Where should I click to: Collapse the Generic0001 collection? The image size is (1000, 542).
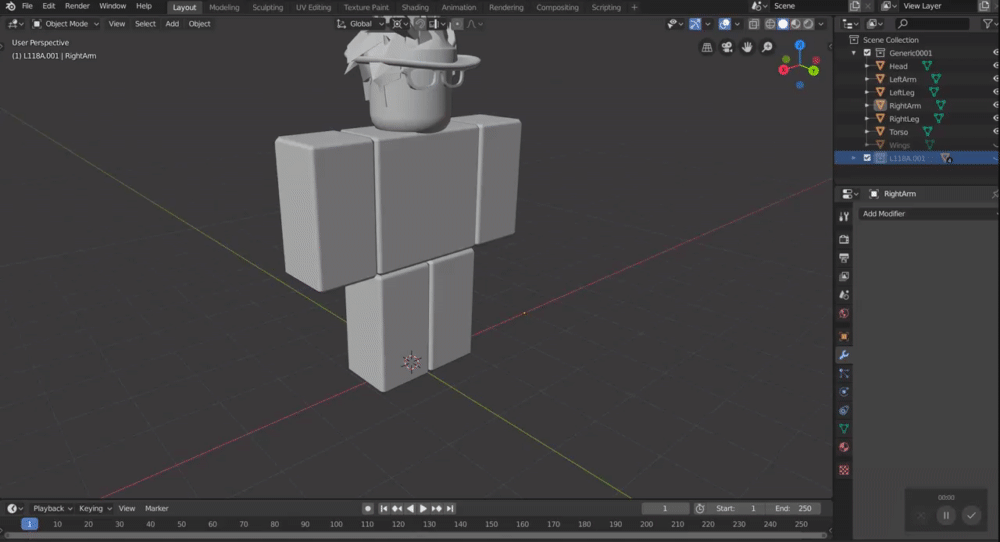point(854,53)
